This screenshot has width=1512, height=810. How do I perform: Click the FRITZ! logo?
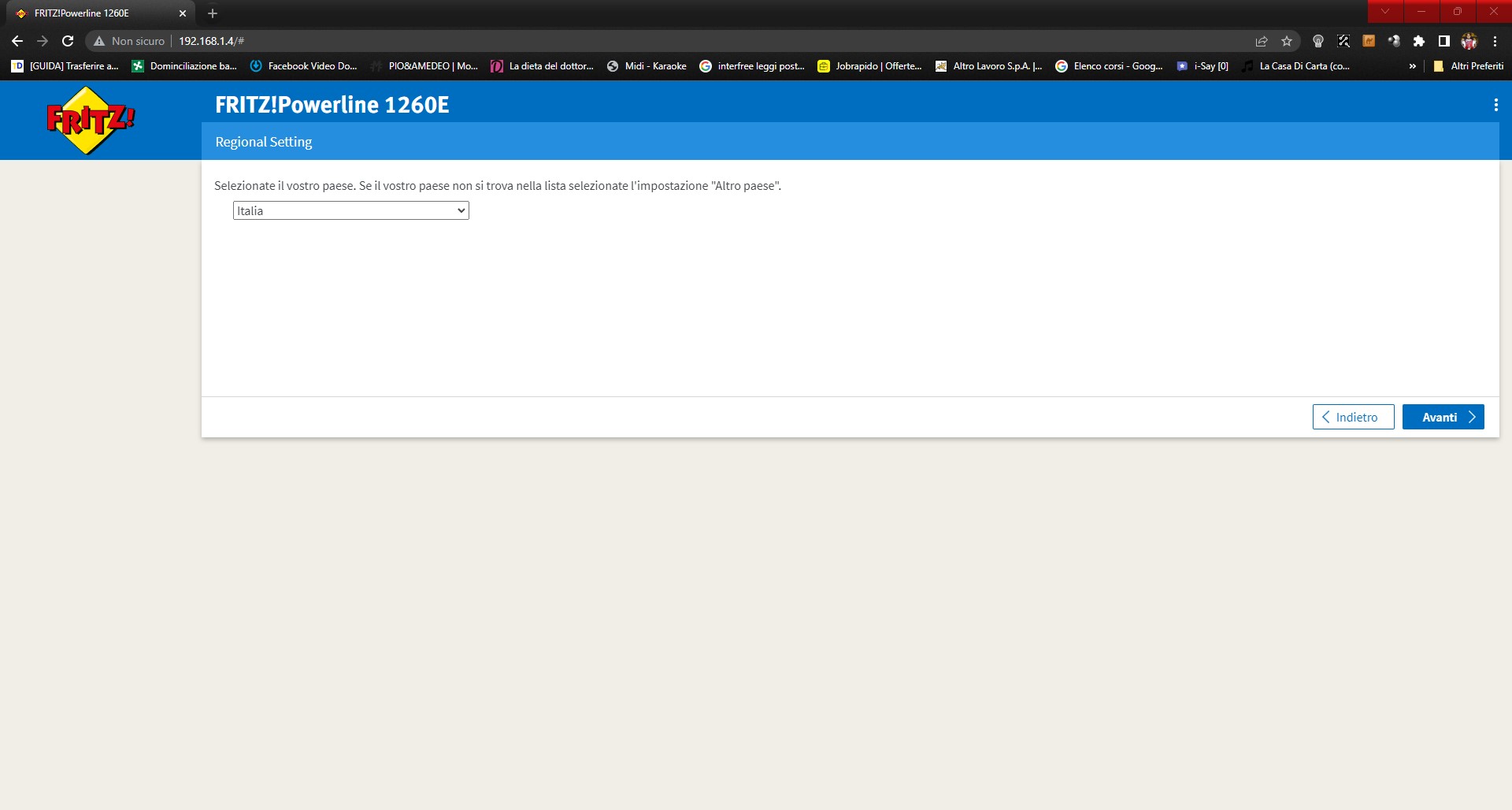click(91, 120)
